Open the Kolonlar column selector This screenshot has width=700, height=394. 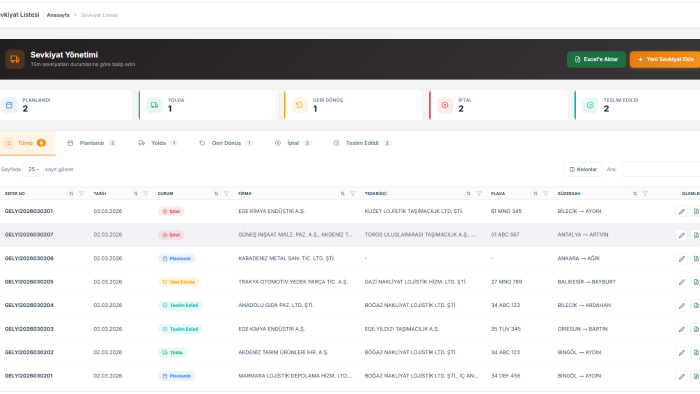[583, 169]
